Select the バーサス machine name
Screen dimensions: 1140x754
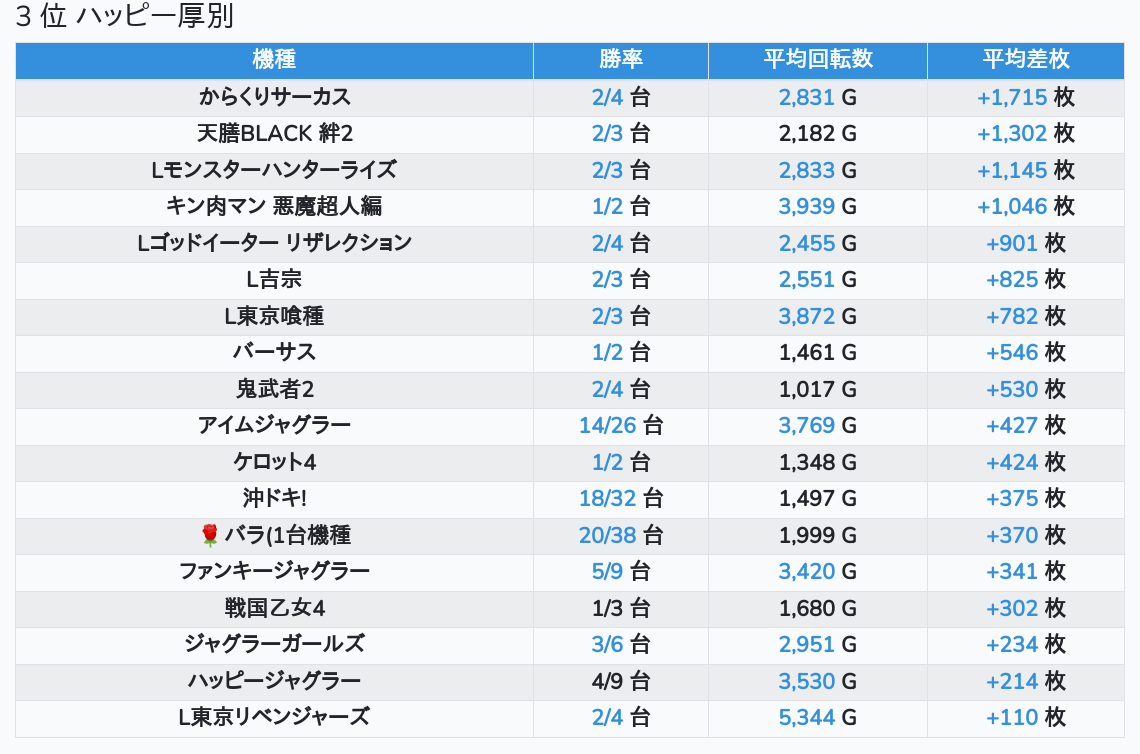[274, 353]
